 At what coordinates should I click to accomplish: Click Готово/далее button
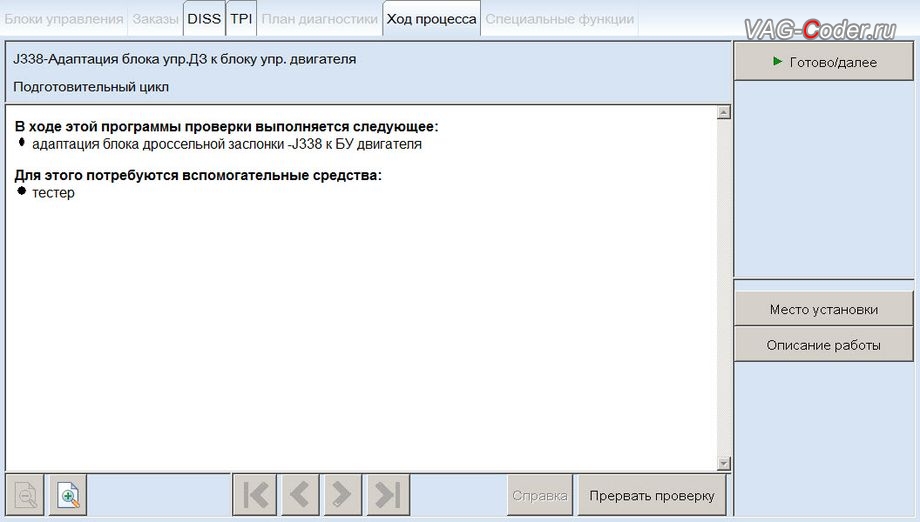(824, 62)
